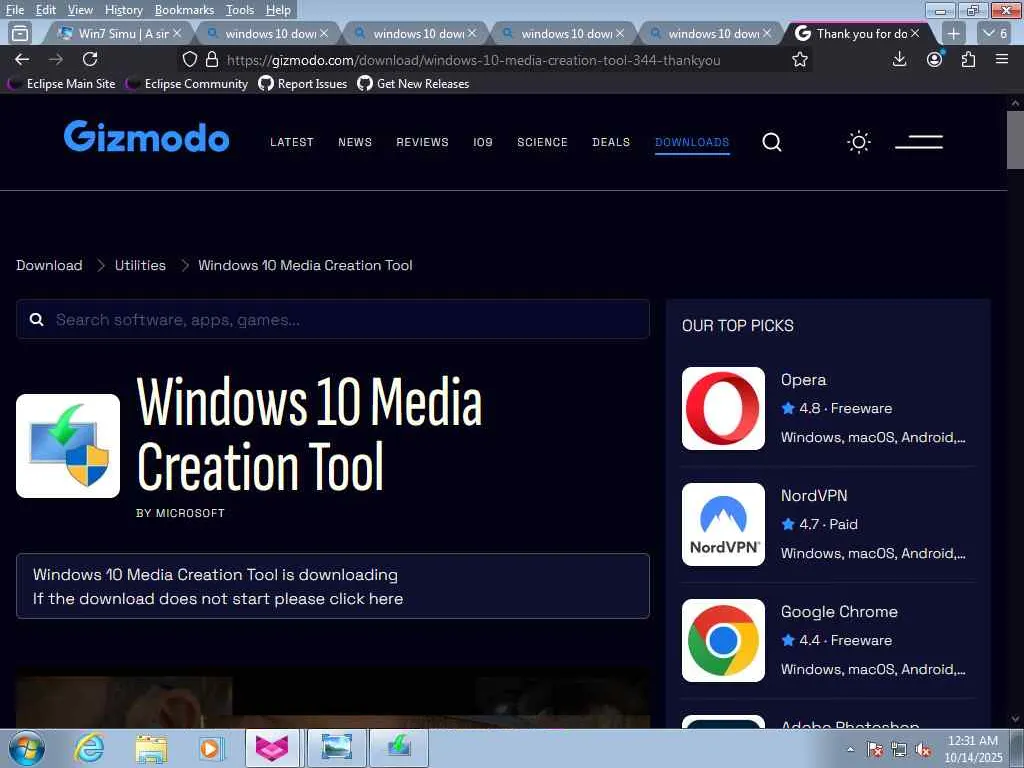1024x768 pixels.
Task: Open the Opera title link
Action: click(x=803, y=379)
